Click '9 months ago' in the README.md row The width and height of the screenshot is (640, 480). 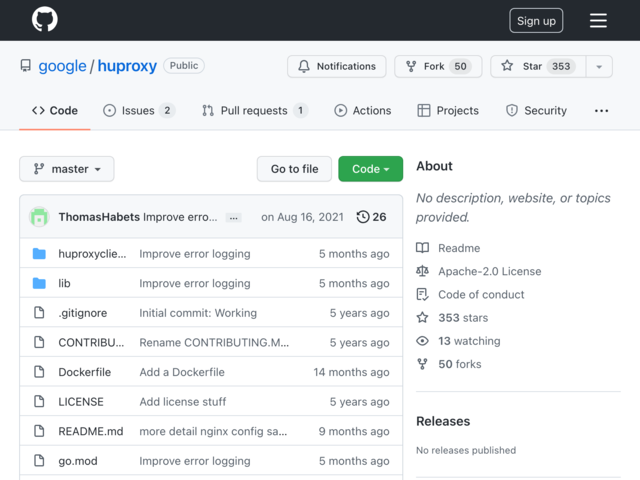pyautogui.click(x=354, y=431)
